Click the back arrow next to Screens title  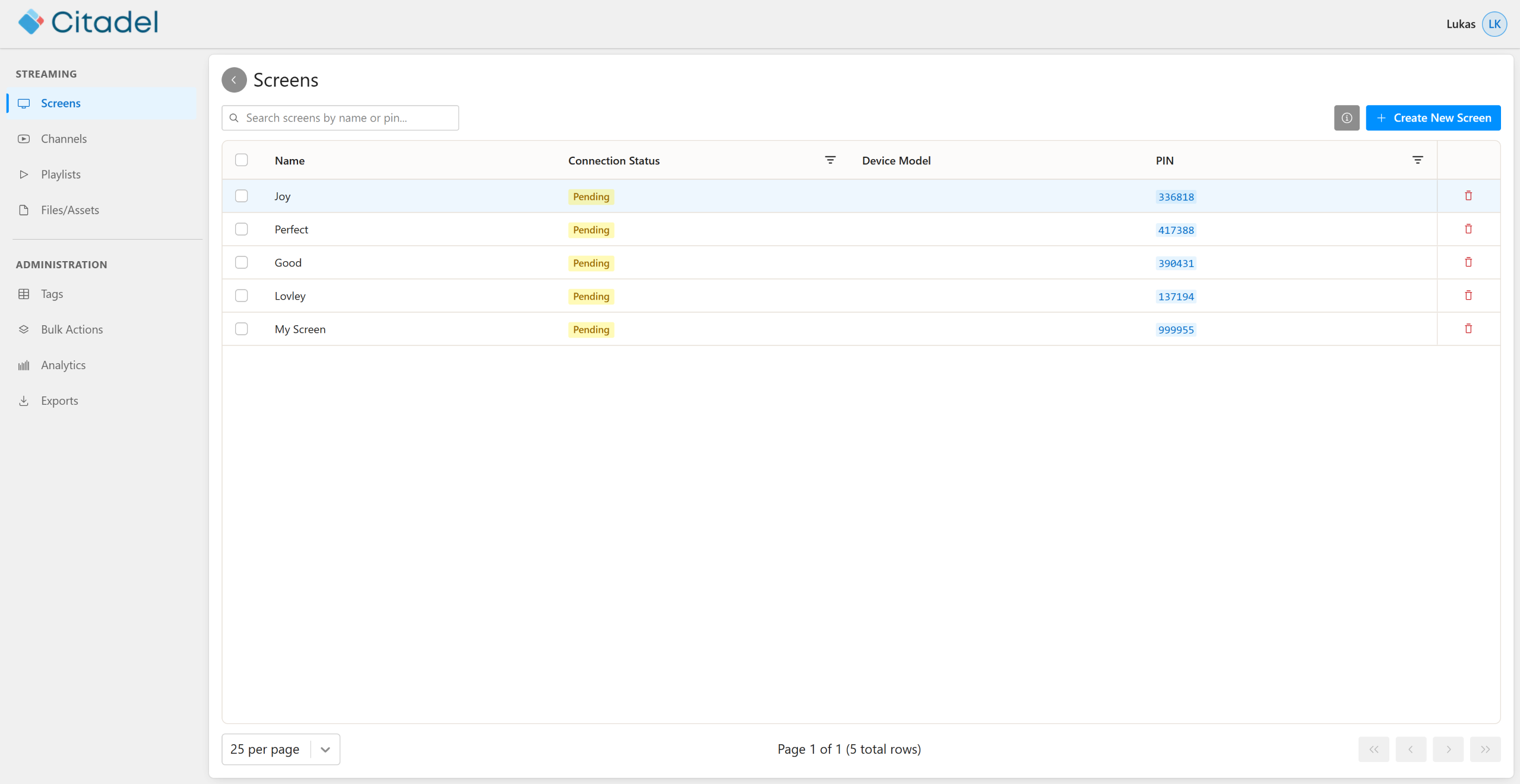234,80
